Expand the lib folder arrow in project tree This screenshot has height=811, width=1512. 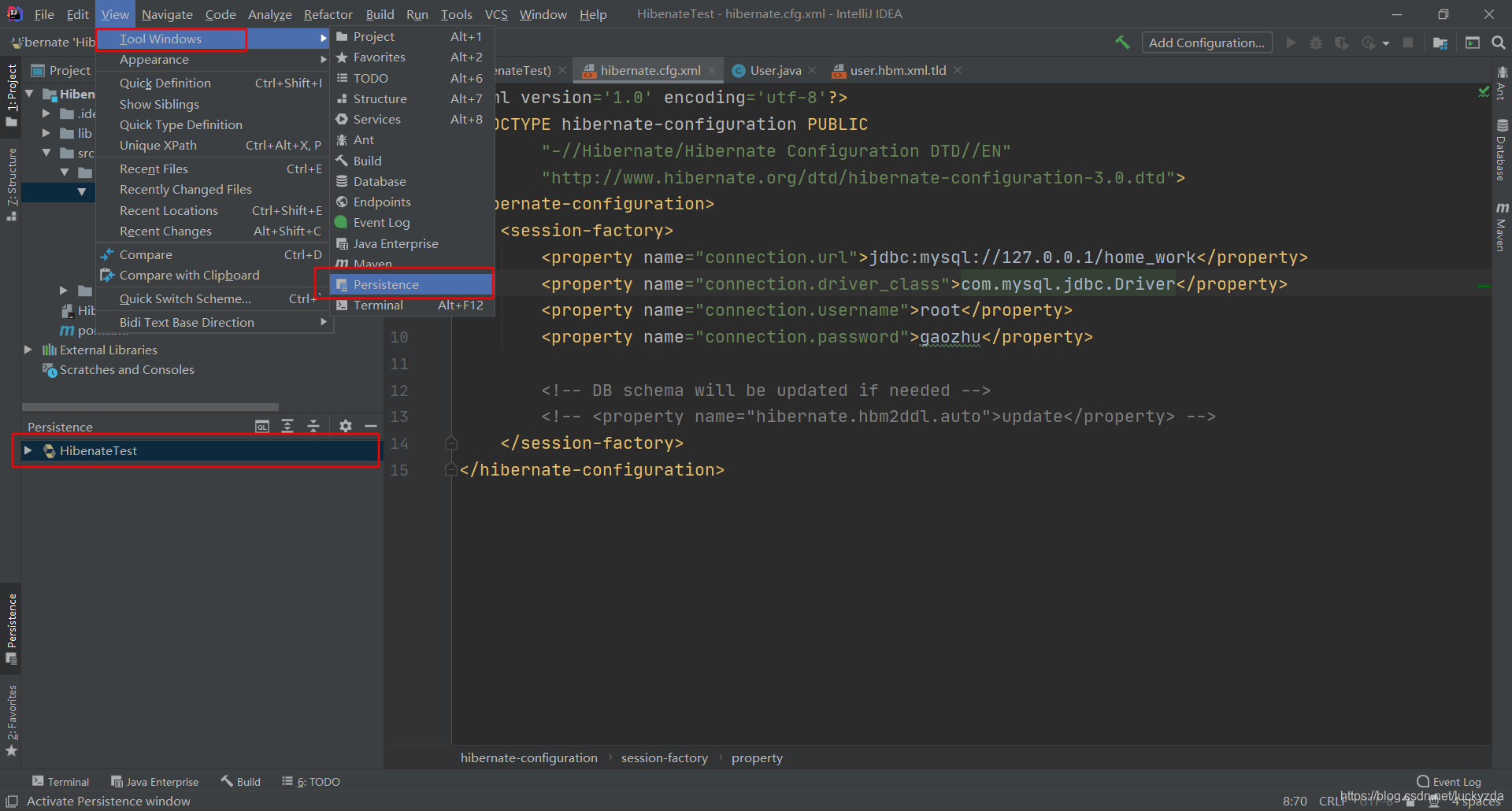pos(46,133)
